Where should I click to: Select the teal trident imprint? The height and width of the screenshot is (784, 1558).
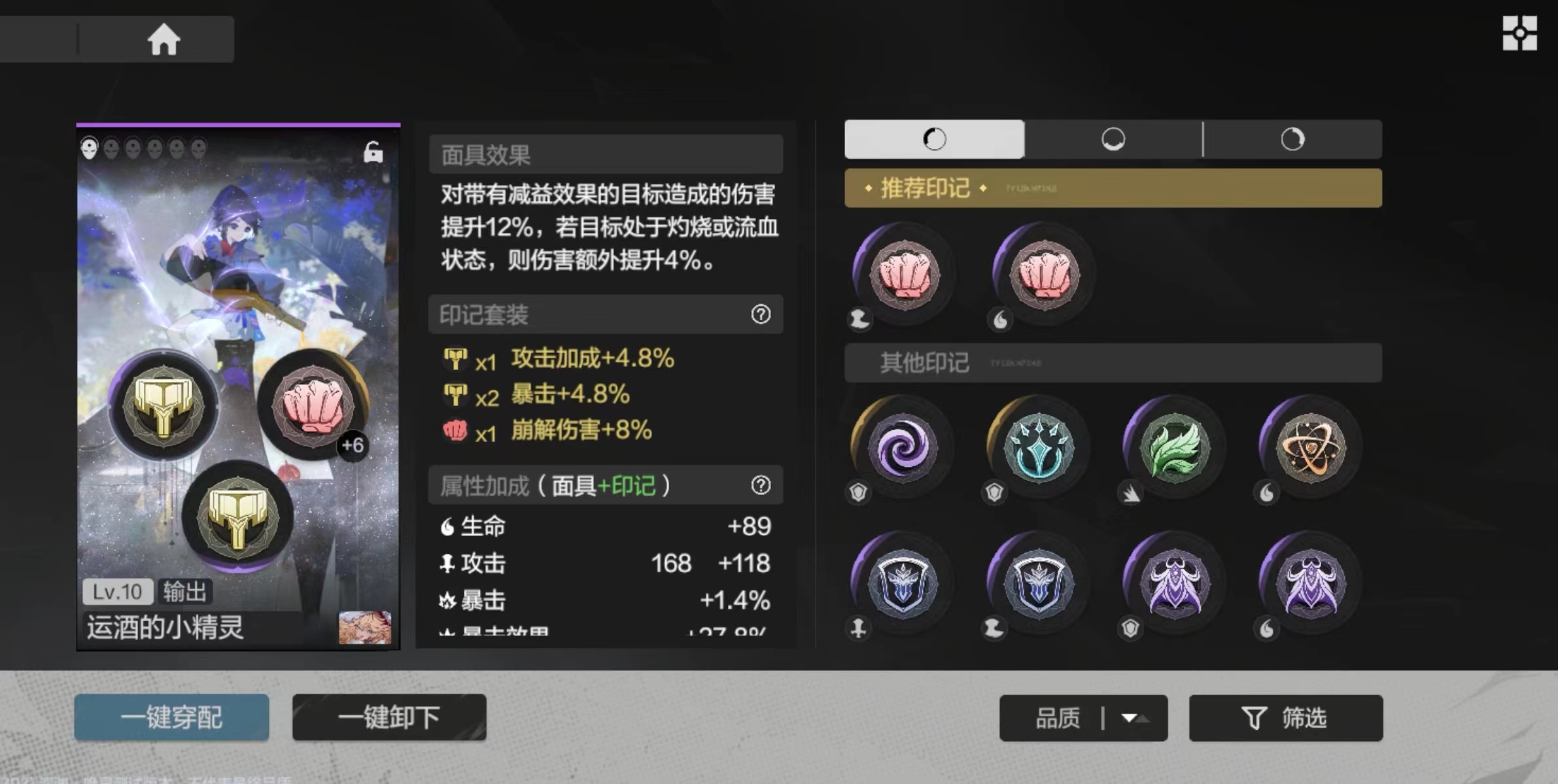(1038, 448)
